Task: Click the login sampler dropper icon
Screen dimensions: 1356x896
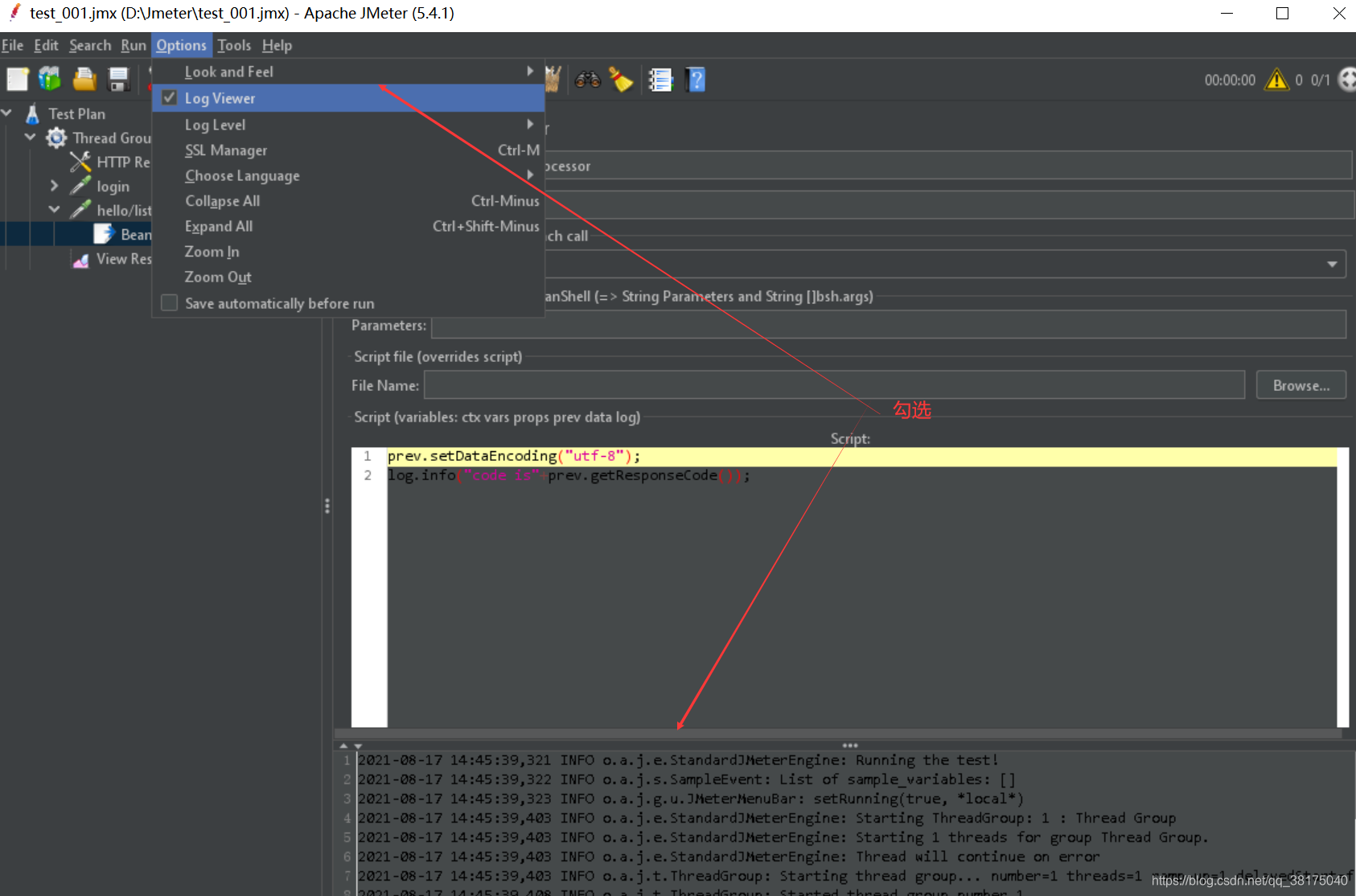Action: (80, 186)
